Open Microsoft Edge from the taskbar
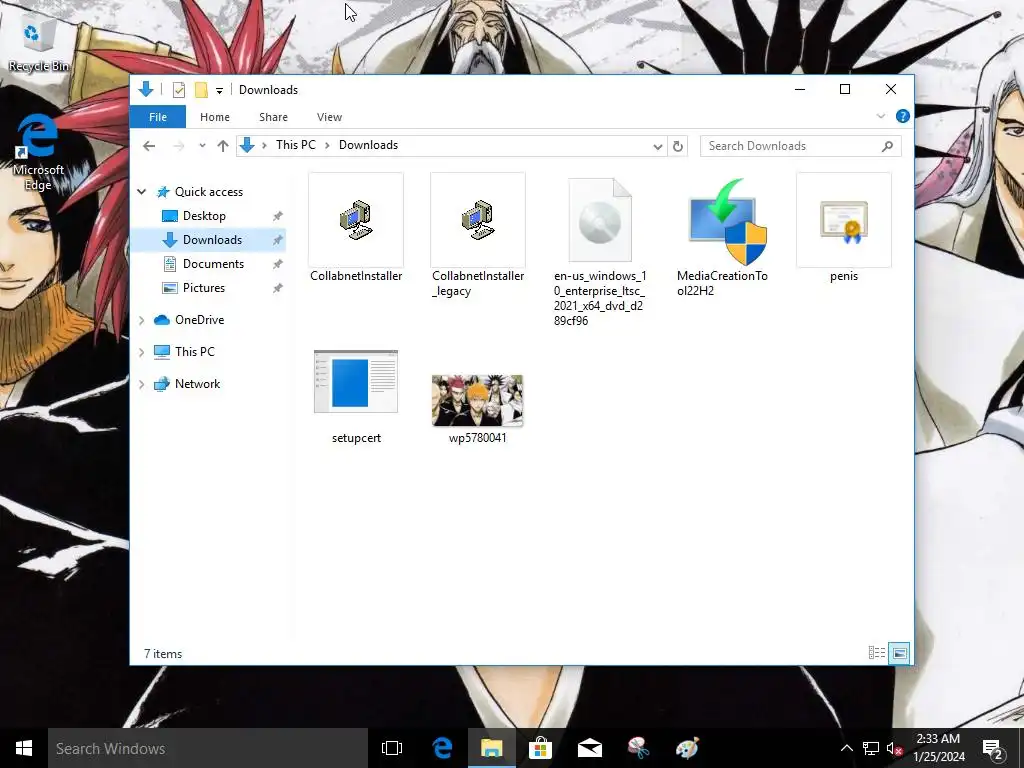This screenshot has height=768, width=1024. [442, 748]
